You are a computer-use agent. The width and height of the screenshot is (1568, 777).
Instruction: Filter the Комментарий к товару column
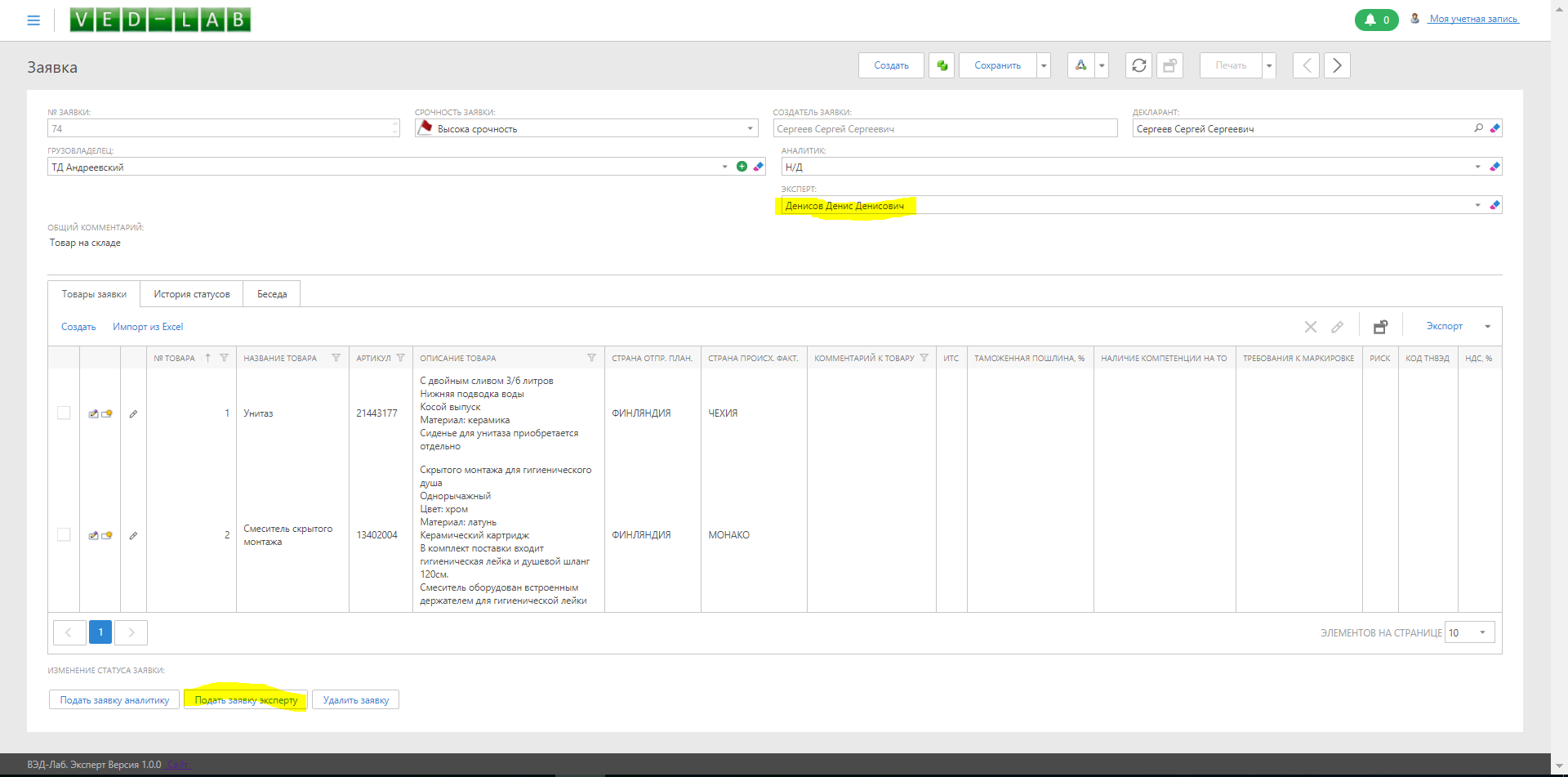(924, 358)
